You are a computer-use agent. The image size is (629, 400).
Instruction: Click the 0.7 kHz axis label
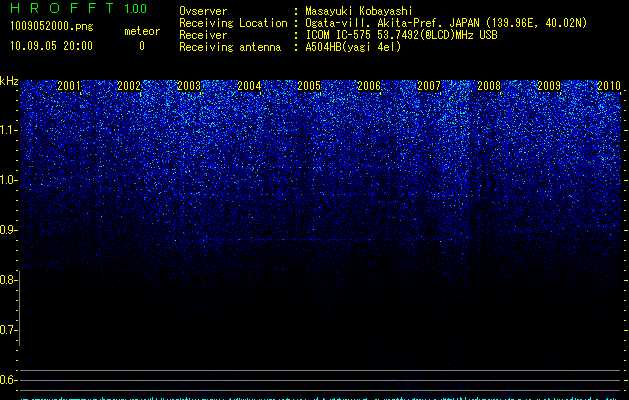click(x=8, y=330)
